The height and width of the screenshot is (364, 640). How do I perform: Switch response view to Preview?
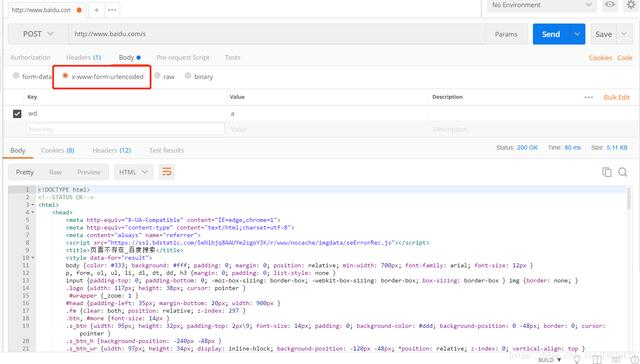coord(89,172)
